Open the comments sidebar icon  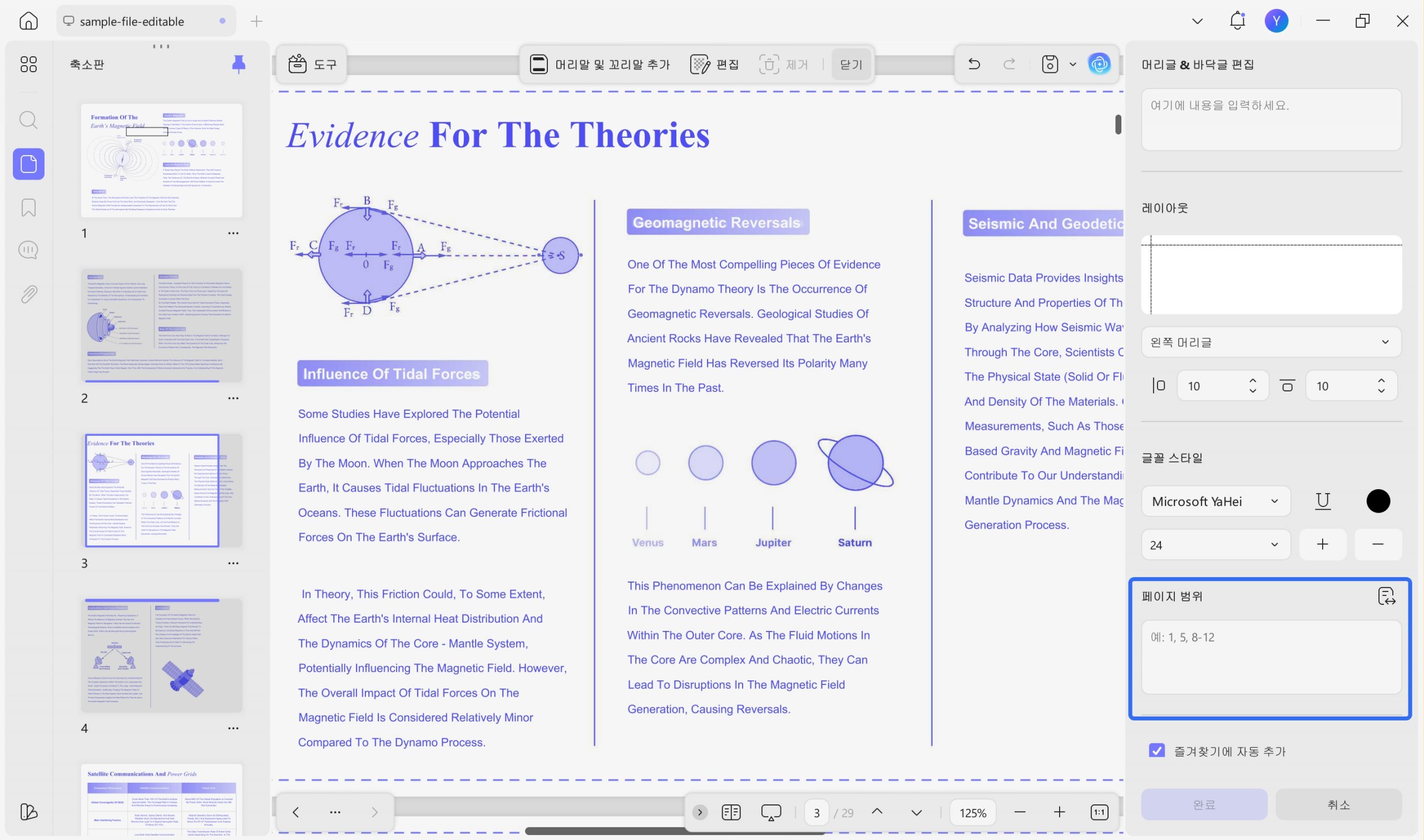[28, 250]
